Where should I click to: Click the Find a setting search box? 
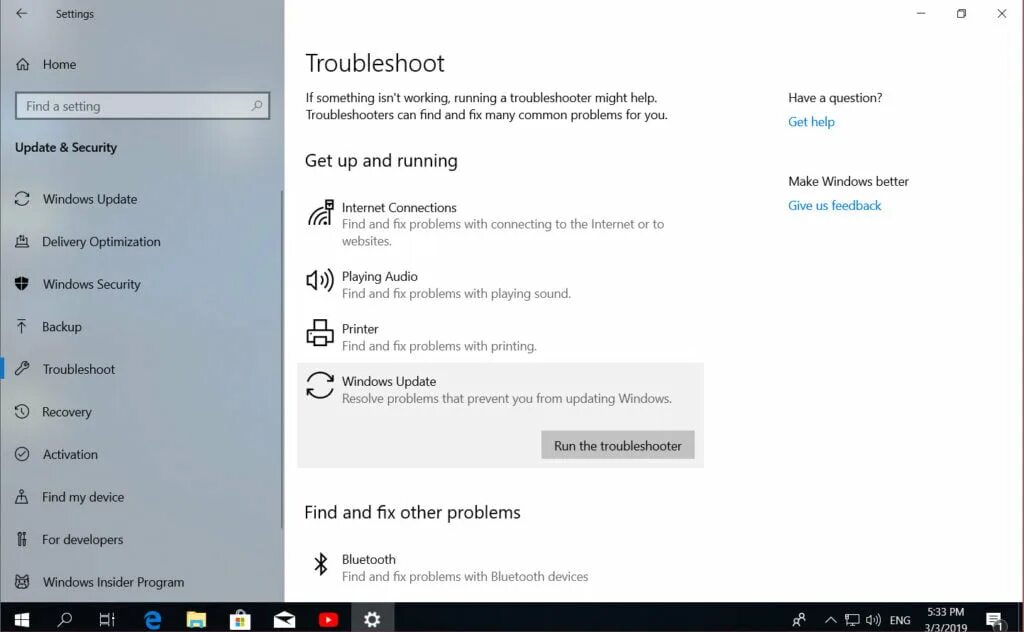coord(142,106)
